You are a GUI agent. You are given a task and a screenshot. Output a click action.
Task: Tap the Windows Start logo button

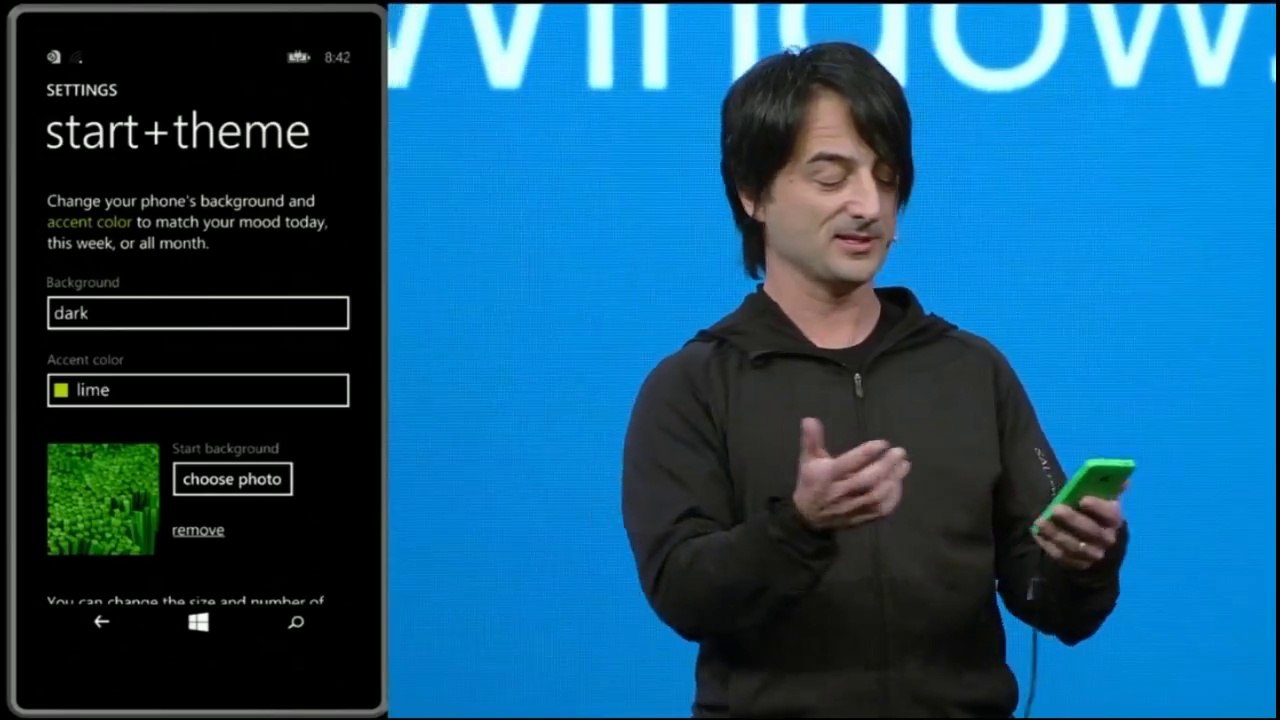pos(198,622)
